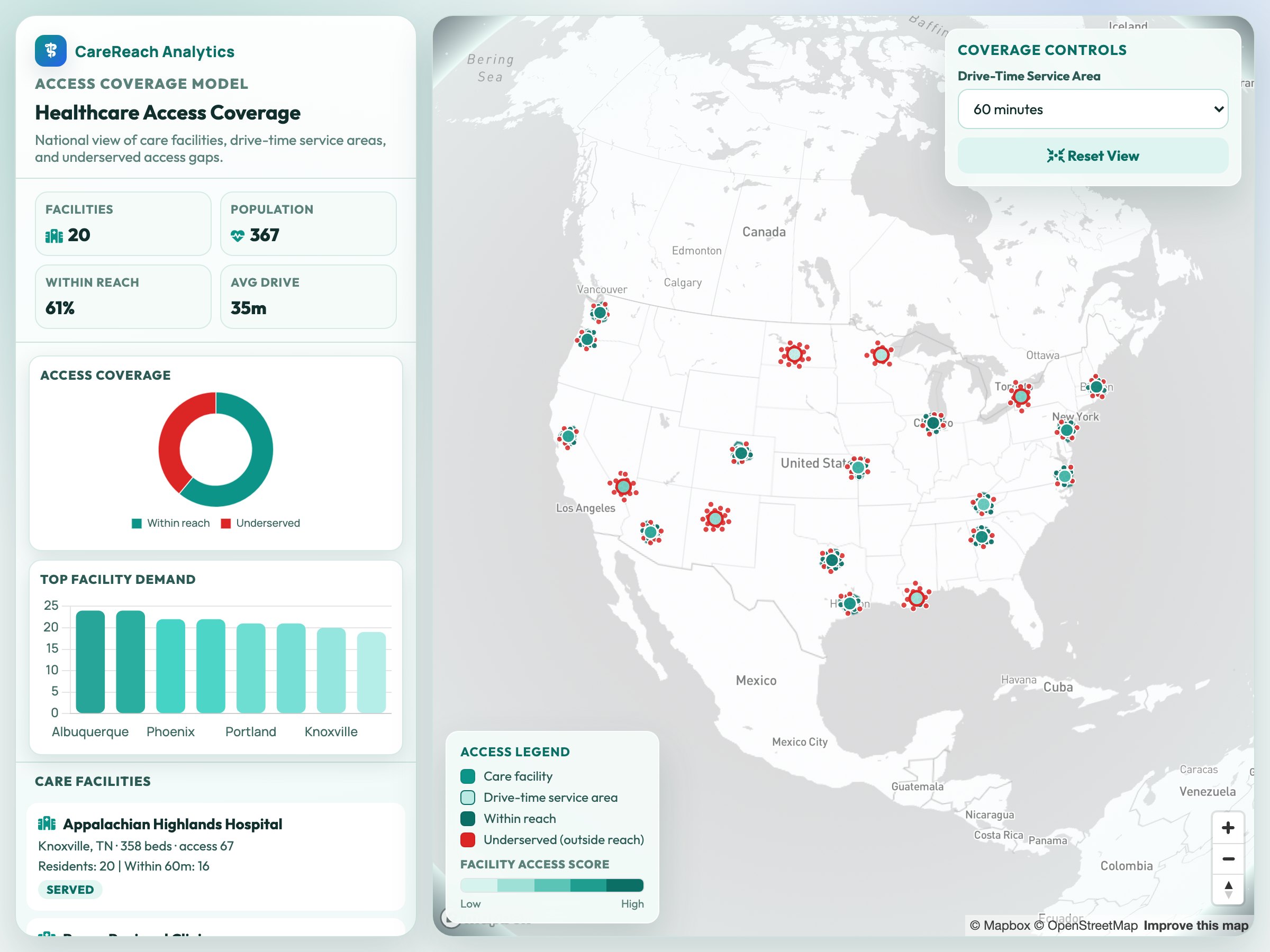Image resolution: width=1270 pixels, height=952 pixels.
Task: Click the heartbeat icon beside 367
Action: click(238, 235)
